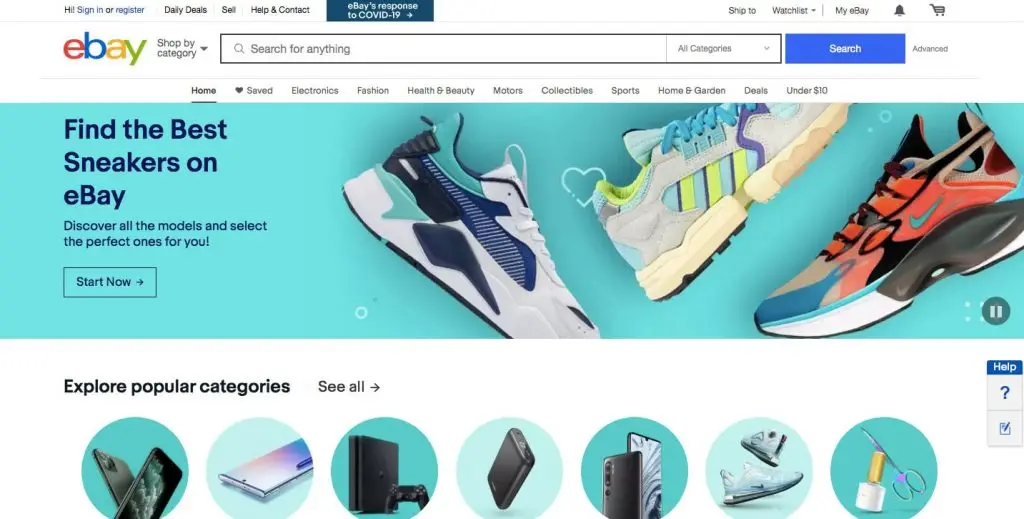
Task: Open the All Categories dropdown
Action: coord(723,48)
